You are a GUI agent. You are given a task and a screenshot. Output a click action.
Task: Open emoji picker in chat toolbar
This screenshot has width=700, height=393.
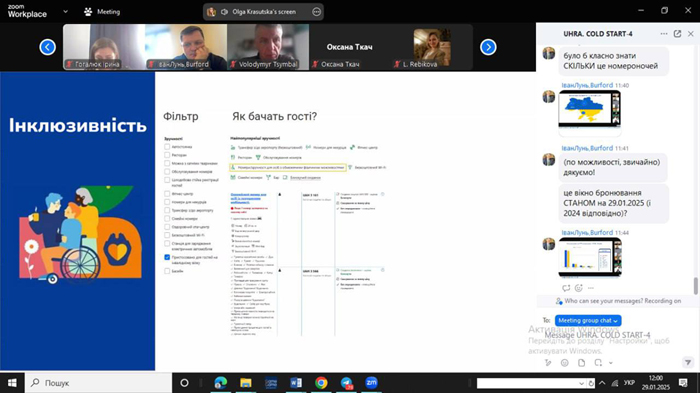coord(565,363)
